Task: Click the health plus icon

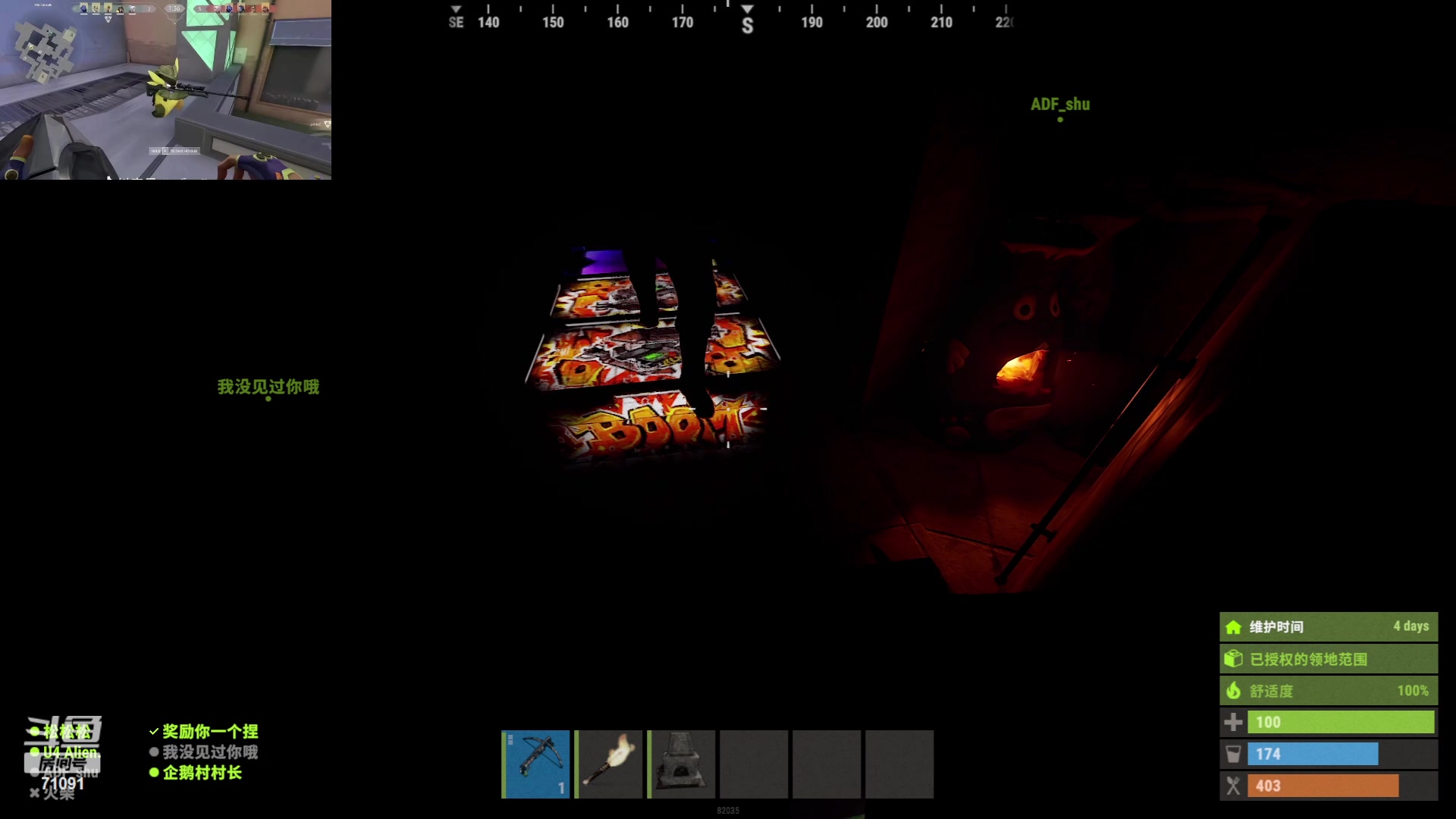Action: 1234,722
